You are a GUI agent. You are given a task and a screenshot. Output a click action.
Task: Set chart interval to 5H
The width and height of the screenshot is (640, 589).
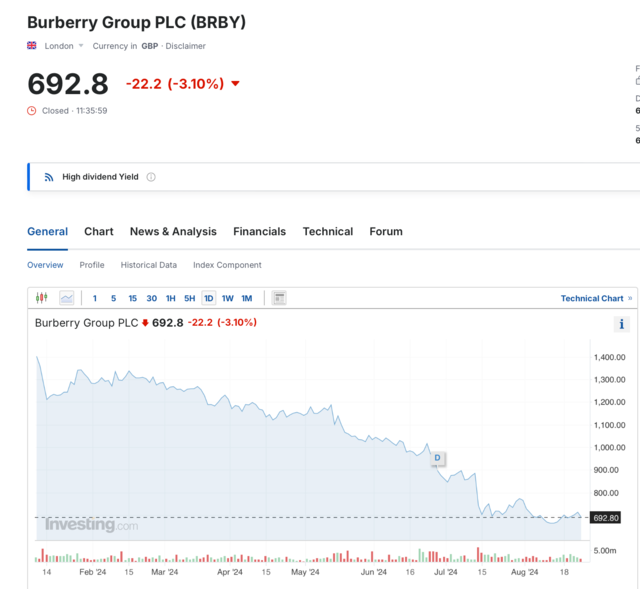[189, 298]
